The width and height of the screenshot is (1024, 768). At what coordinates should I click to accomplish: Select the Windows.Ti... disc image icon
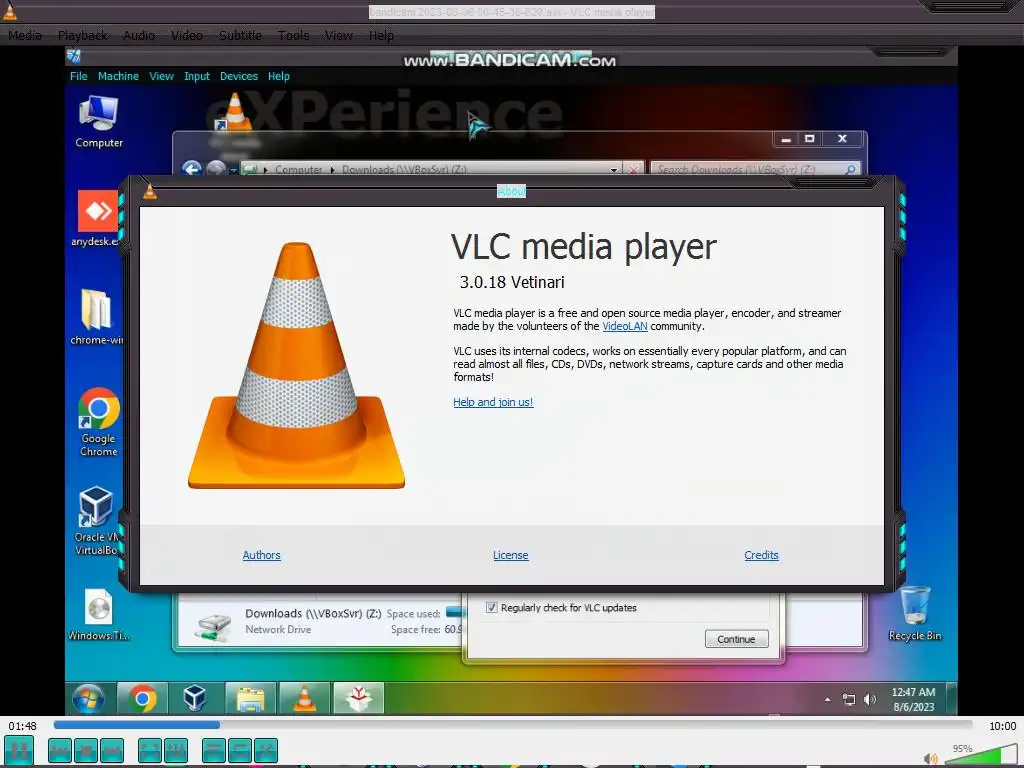coord(99,615)
